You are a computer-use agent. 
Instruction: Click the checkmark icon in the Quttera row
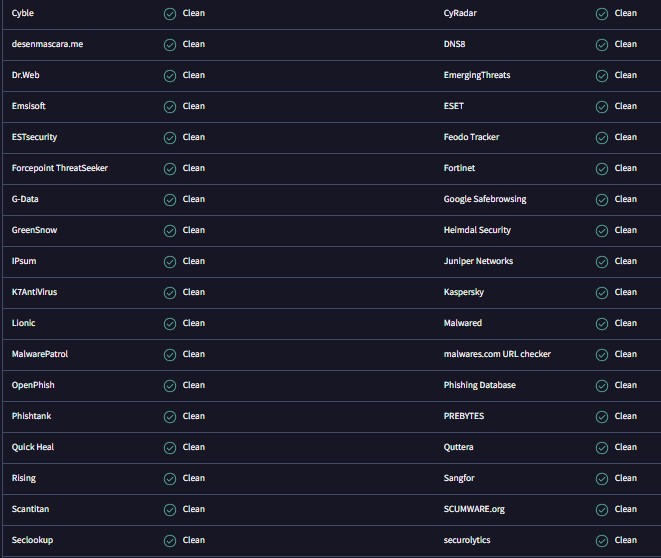tap(602, 448)
